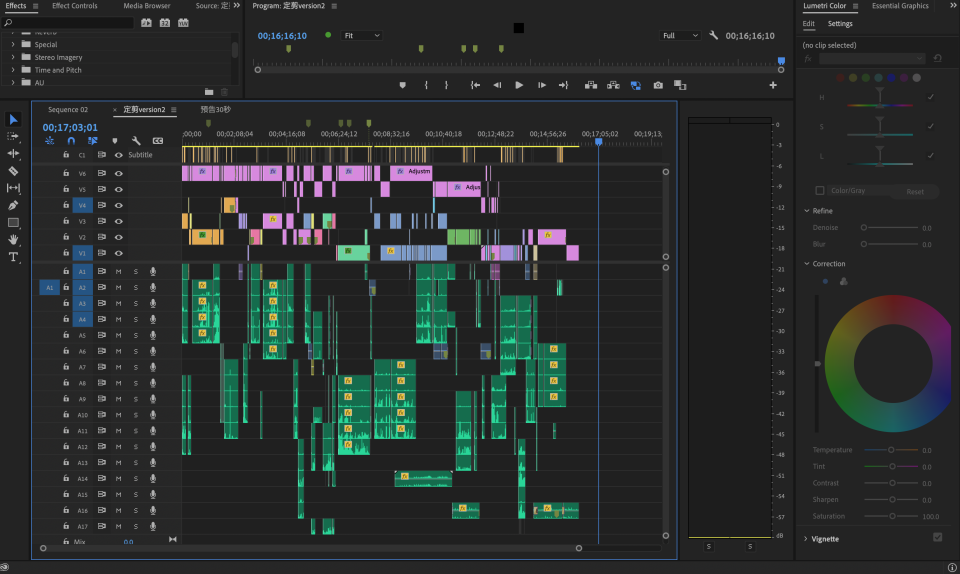Enable the Color/Gray checkbox
This screenshot has height=574, width=960.
(x=820, y=190)
